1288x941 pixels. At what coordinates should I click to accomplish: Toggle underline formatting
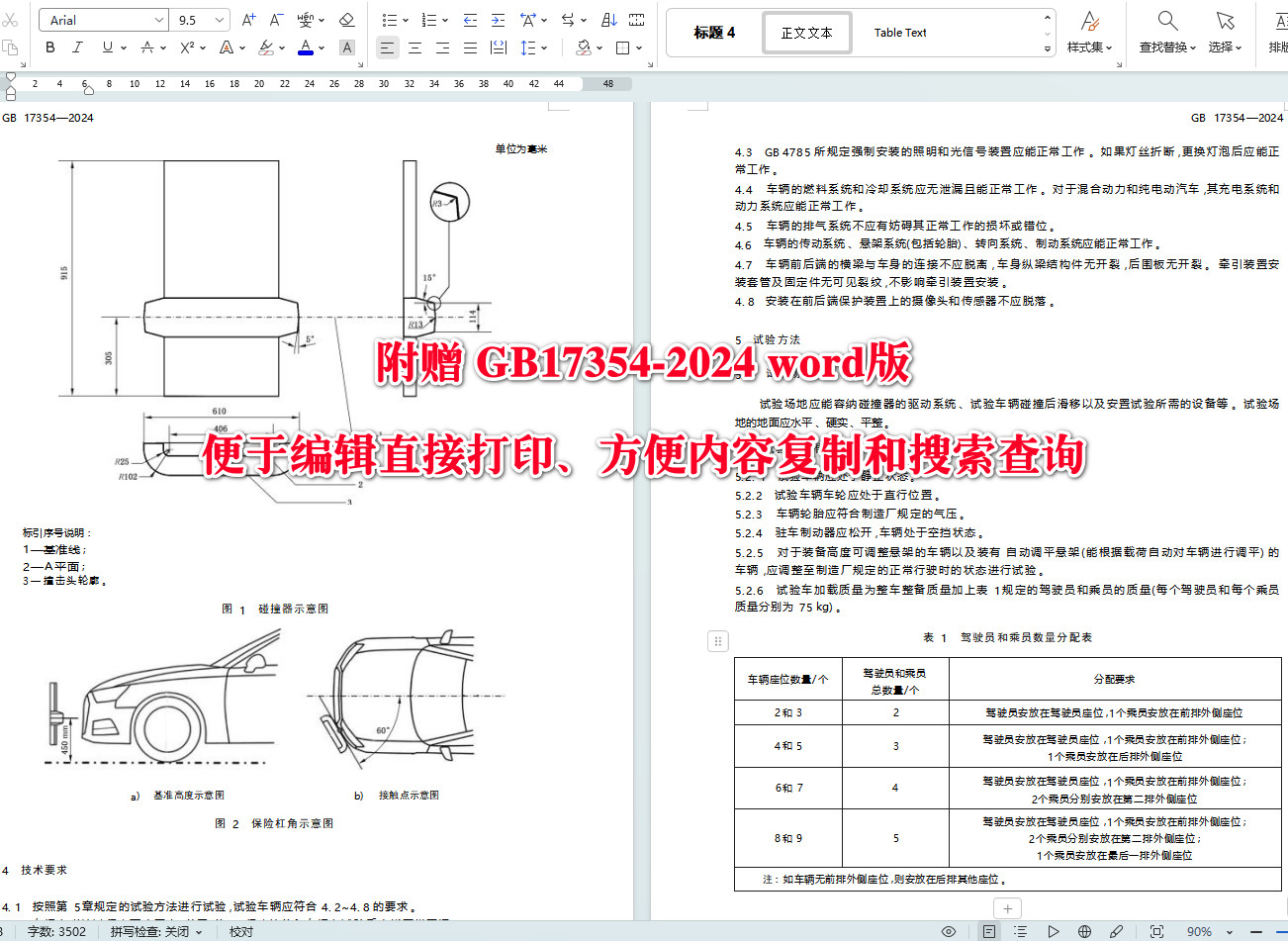point(107,47)
